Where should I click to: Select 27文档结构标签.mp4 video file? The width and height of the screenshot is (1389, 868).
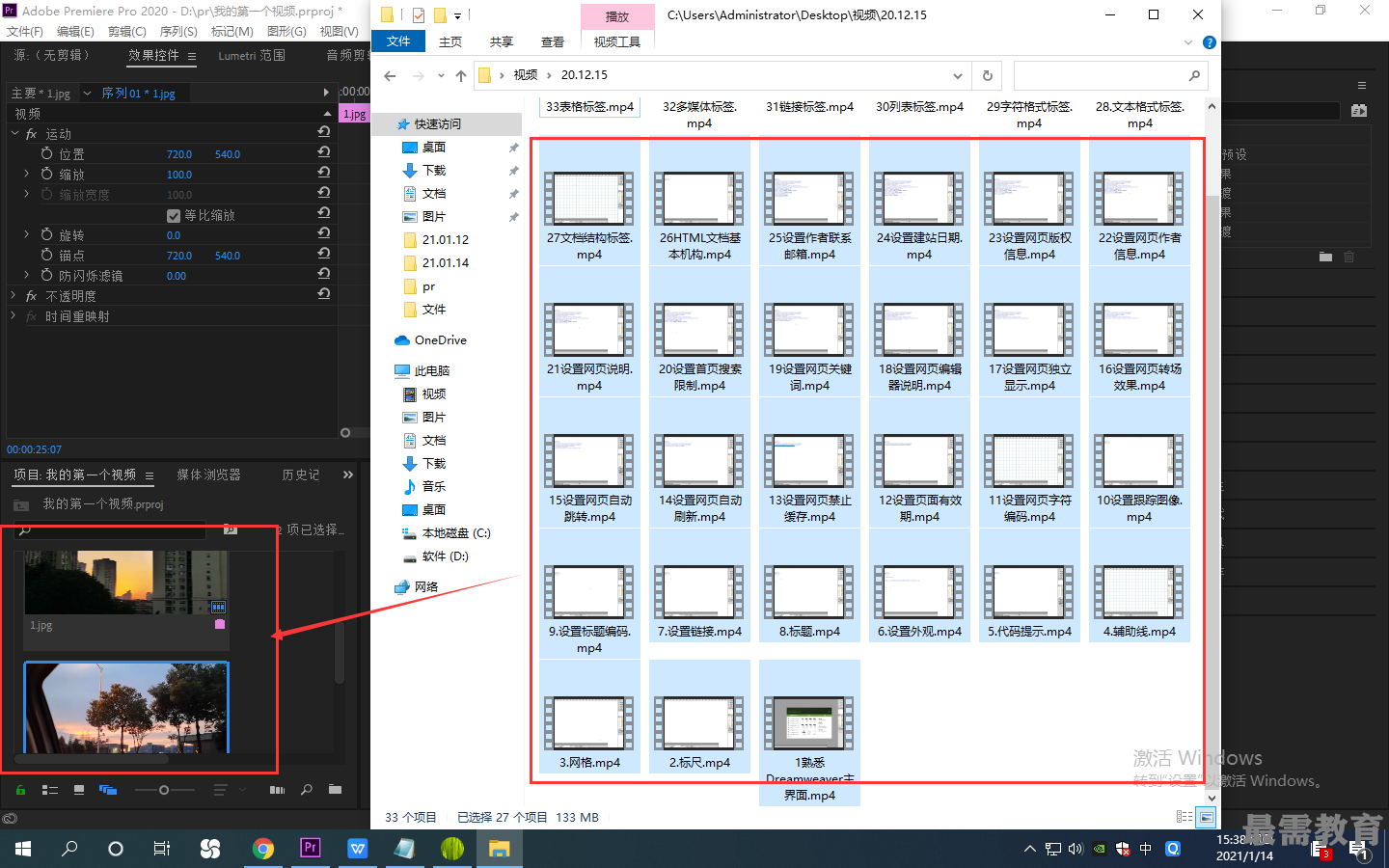[589, 203]
